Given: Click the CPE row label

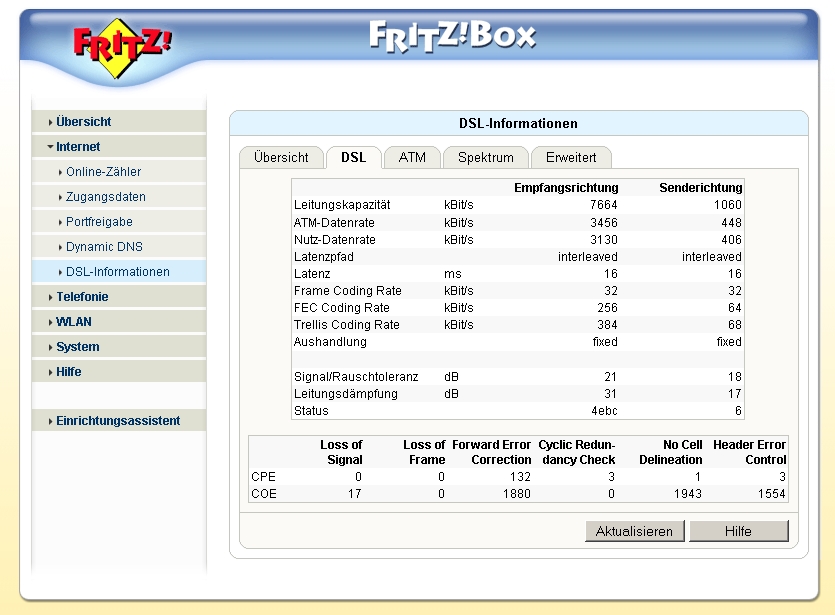Looking at the screenshot, I should click(x=264, y=477).
